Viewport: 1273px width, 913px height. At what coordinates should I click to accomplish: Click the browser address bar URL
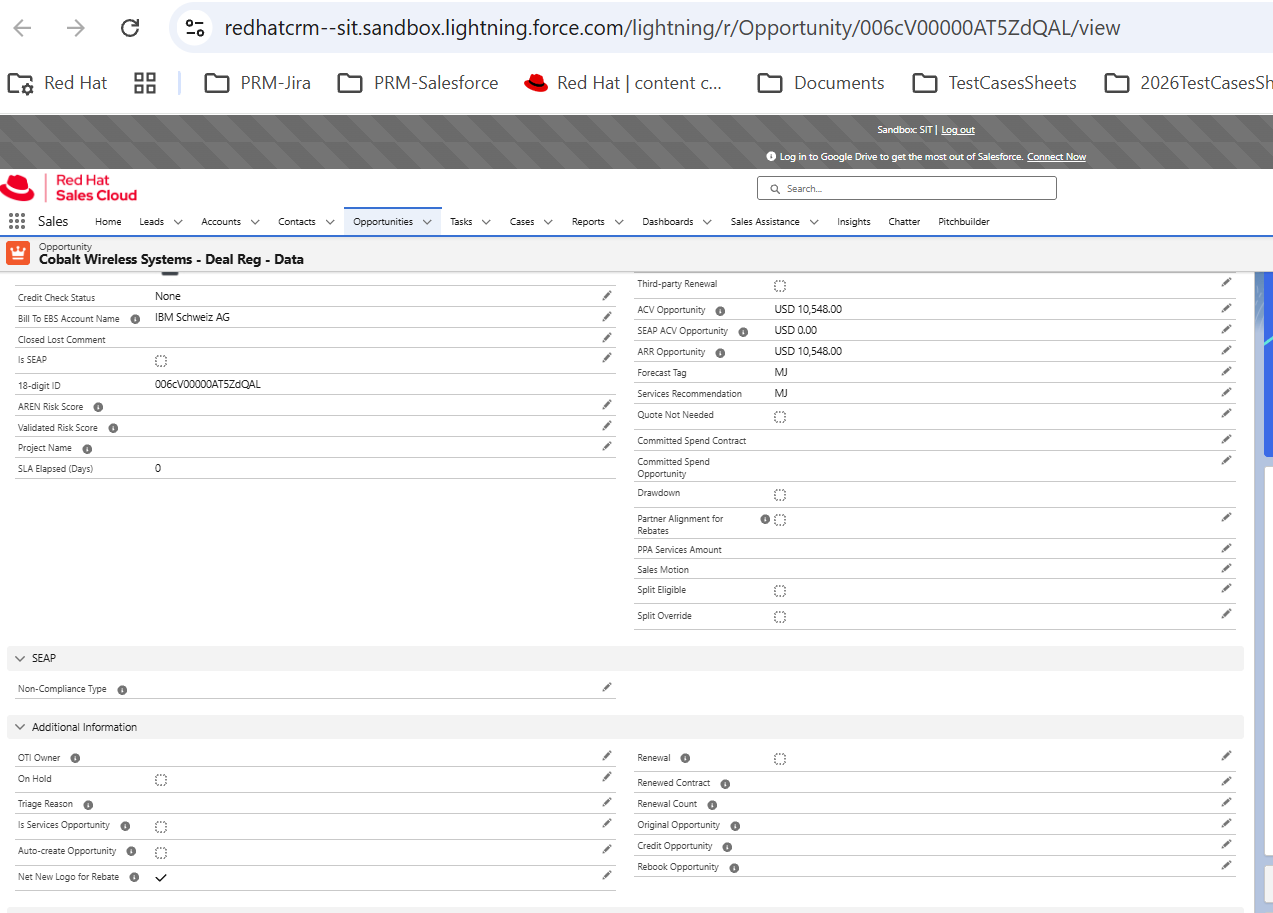[672, 28]
